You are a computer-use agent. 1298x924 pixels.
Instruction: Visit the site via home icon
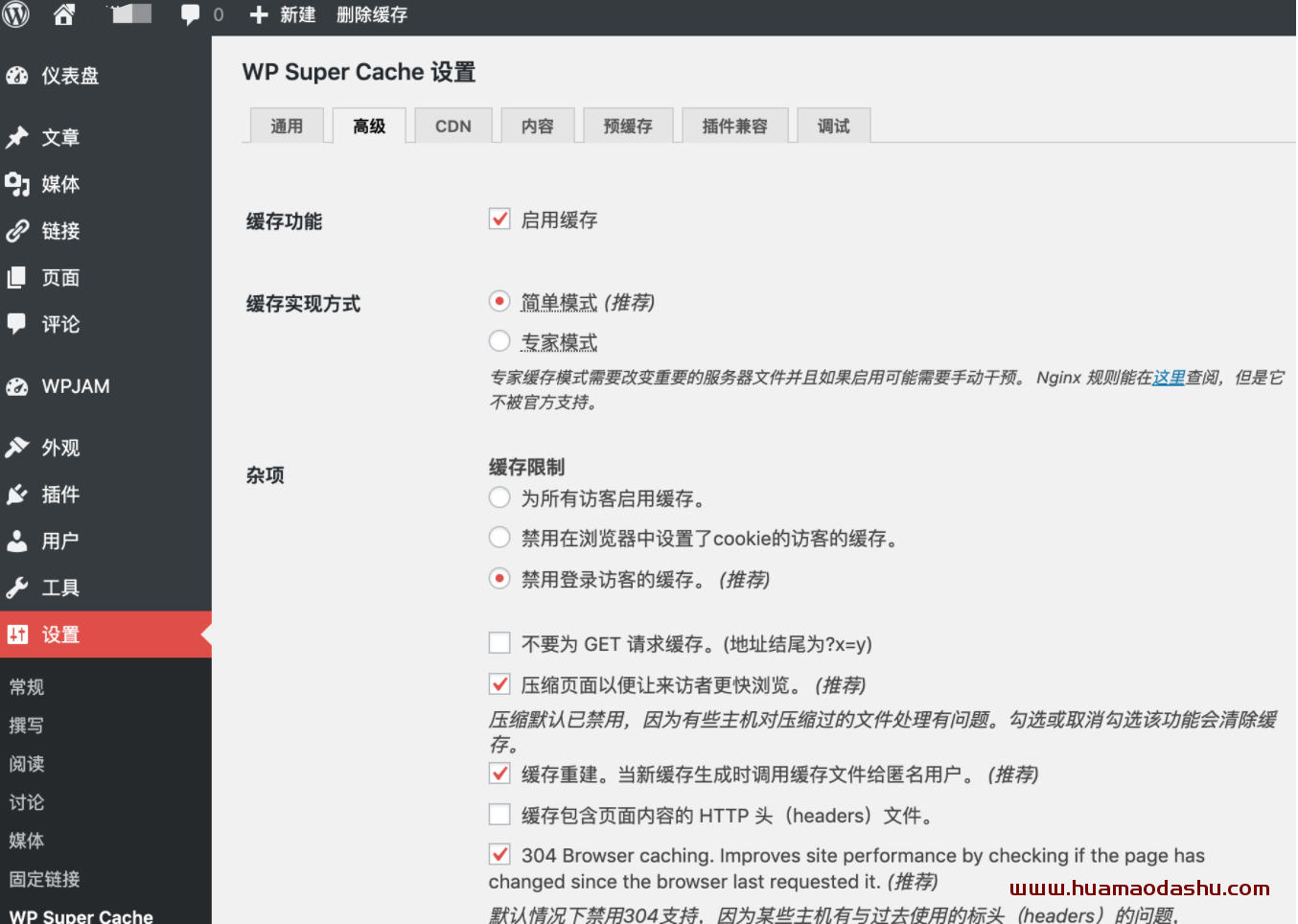coord(64,14)
